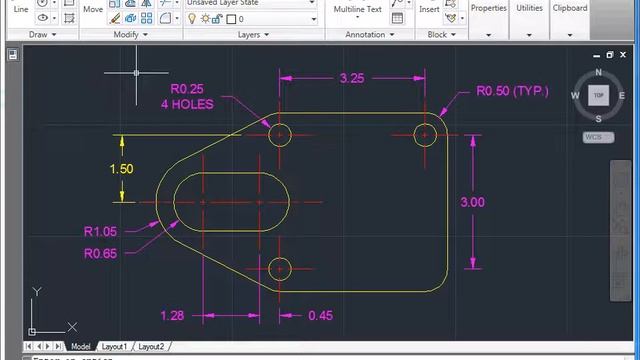Switch to the Layout1 tab
Viewport: 640px width, 360px height.
(x=114, y=347)
